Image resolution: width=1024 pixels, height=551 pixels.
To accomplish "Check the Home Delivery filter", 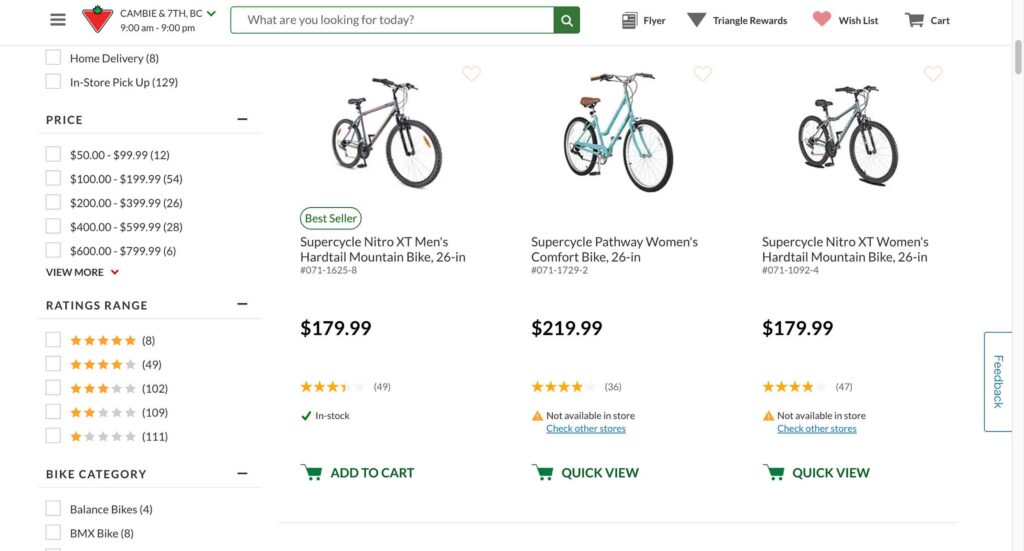I will click(x=53, y=58).
